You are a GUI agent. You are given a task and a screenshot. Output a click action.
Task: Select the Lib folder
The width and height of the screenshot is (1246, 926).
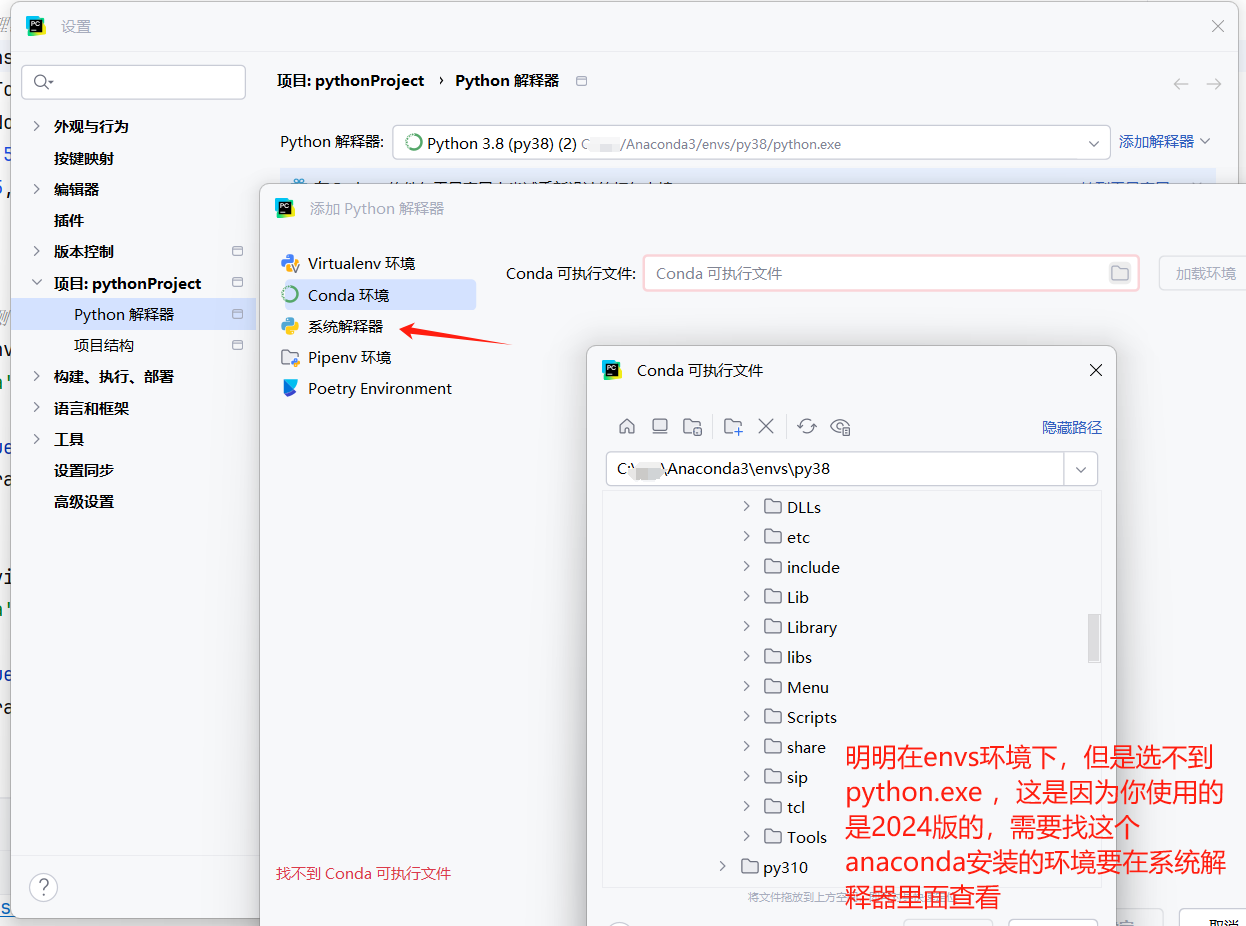pyautogui.click(x=786, y=597)
